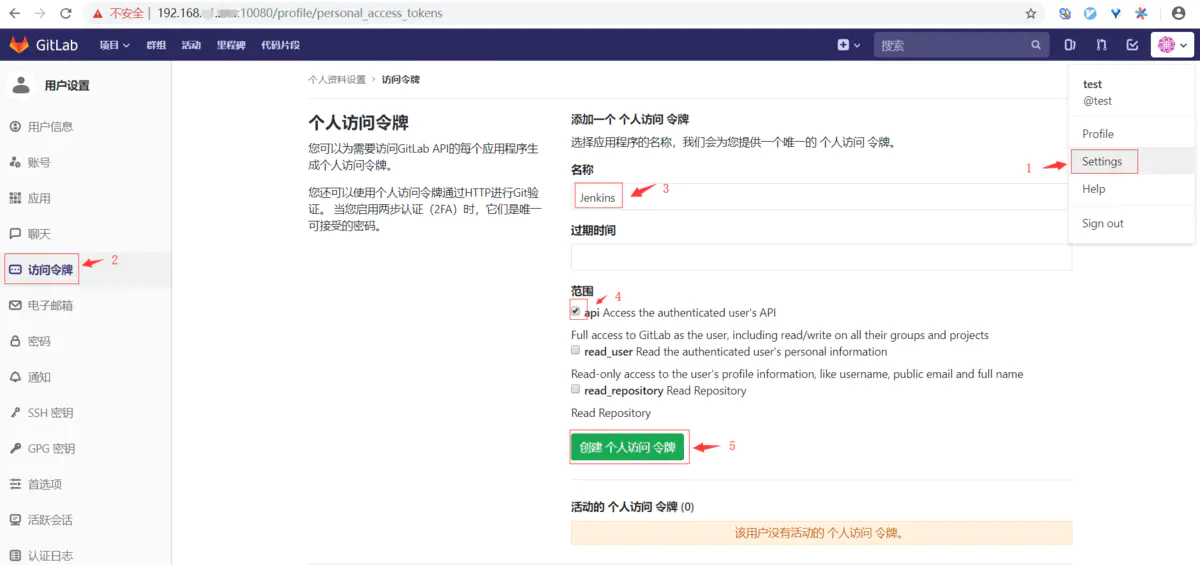1200x565 pixels.
Task: Enable the read_repository scope checkbox
Action: 576,390
